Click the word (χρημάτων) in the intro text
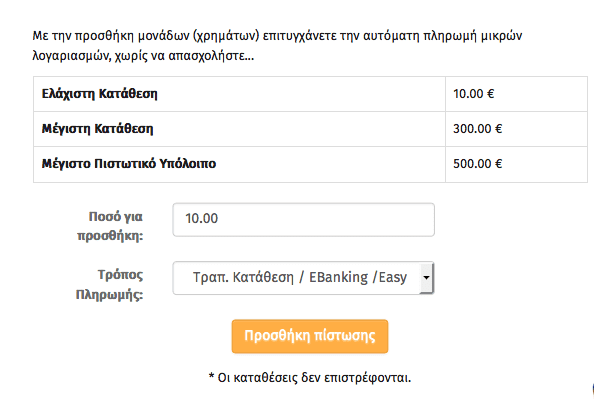 point(226,36)
